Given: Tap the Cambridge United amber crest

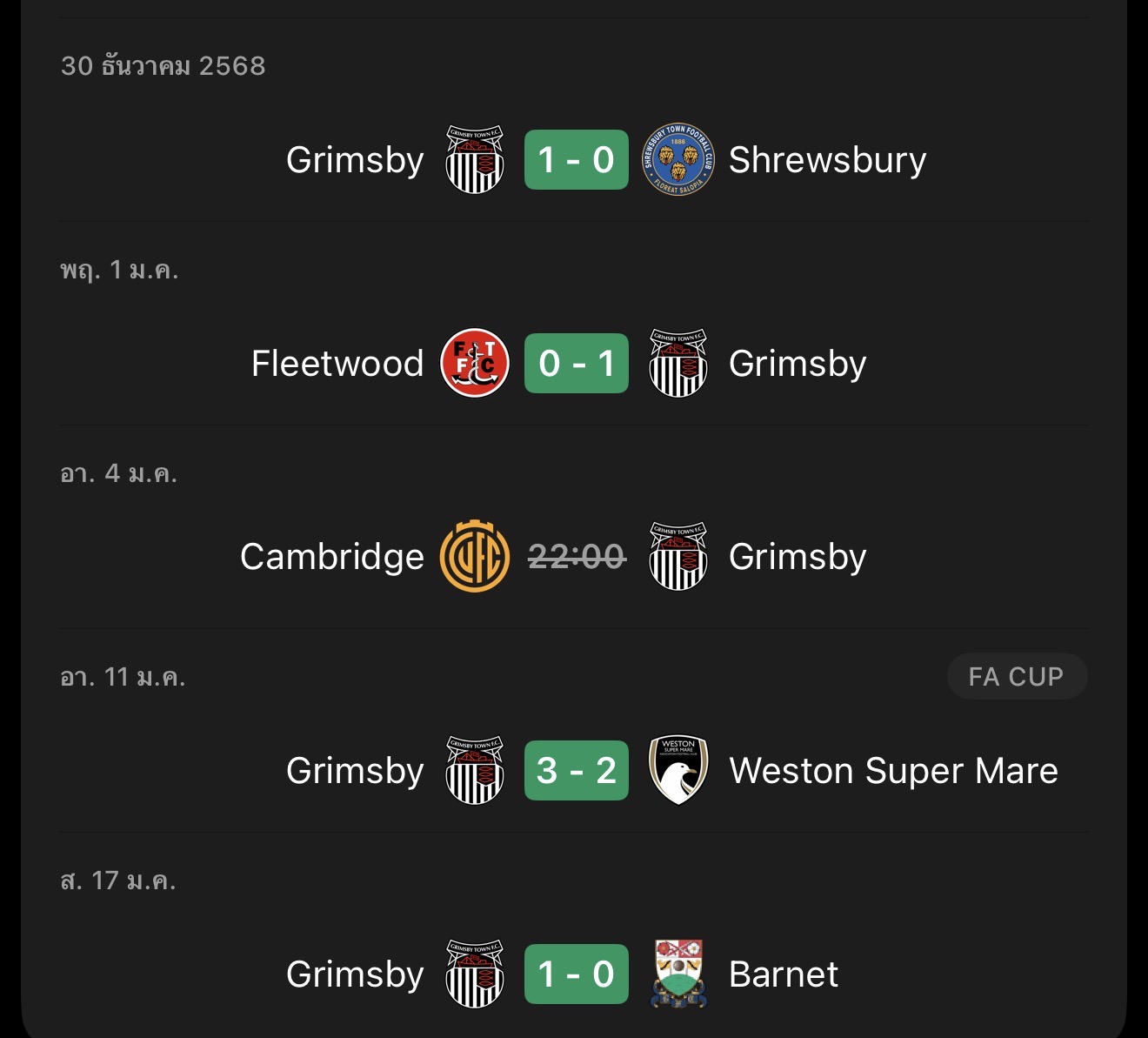Looking at the screenshot, I should click(475, 556).
